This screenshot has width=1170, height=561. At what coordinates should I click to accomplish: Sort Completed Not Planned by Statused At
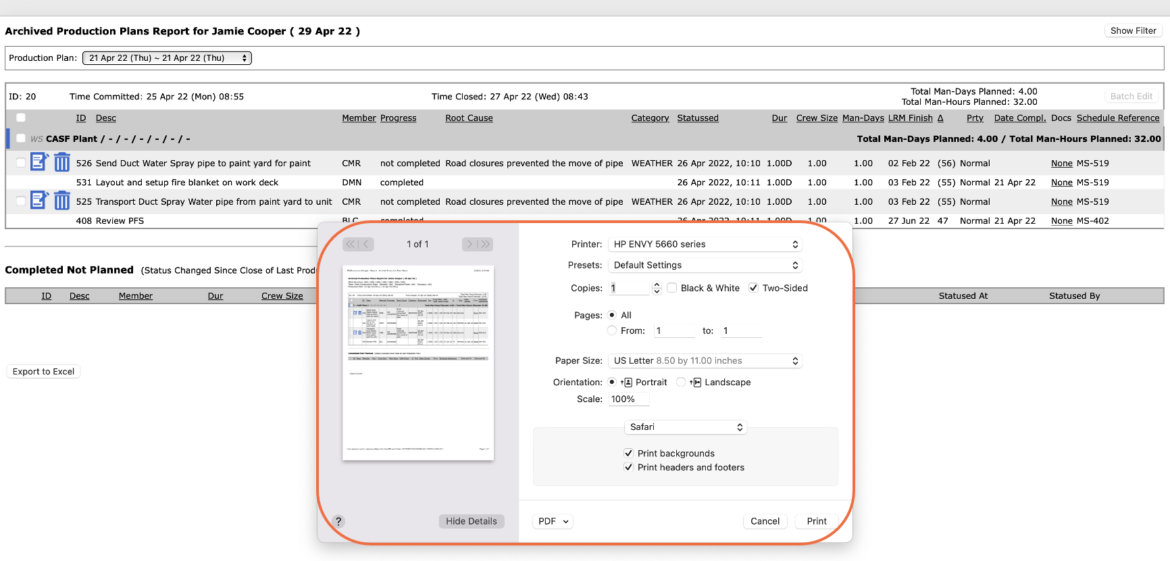tap(963, 296)
